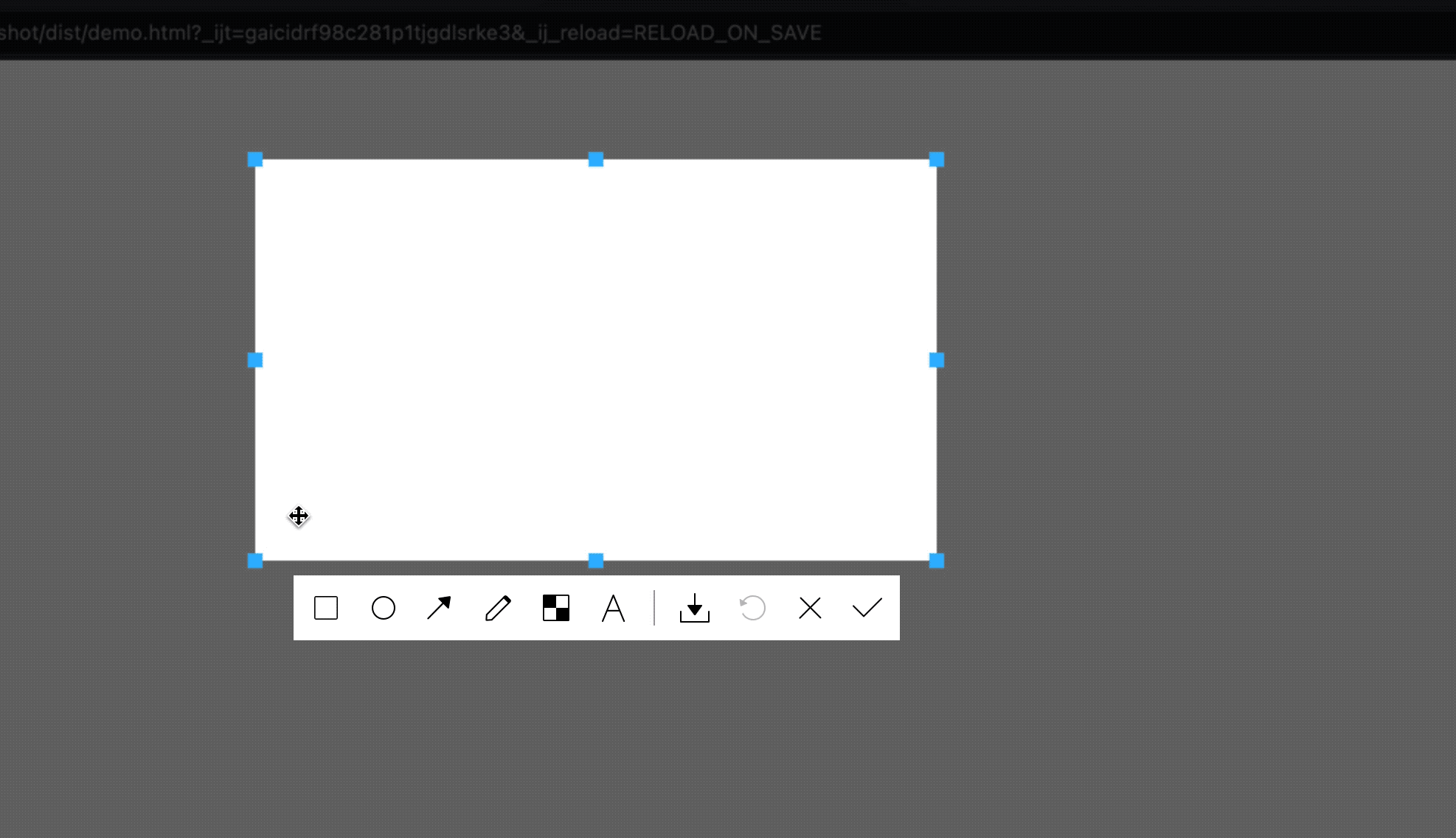The width and height of the screenshot is (1456, 838).
Task: Click the bottom-left resize handle
Action: (x=256, y=561)
